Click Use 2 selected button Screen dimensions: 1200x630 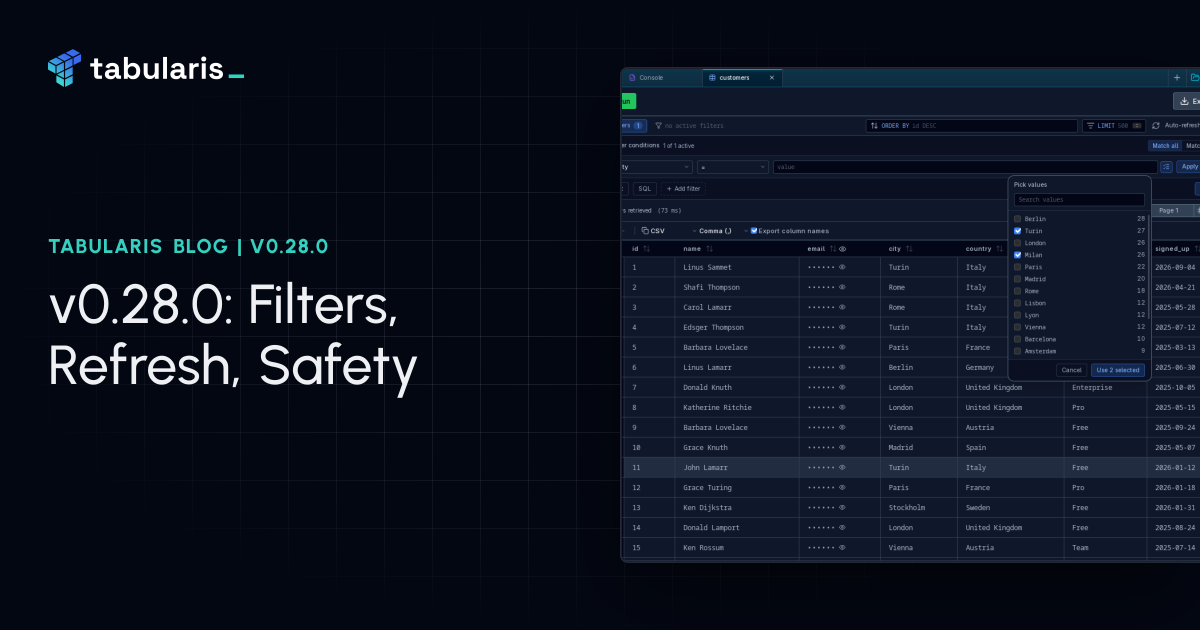1117,370
